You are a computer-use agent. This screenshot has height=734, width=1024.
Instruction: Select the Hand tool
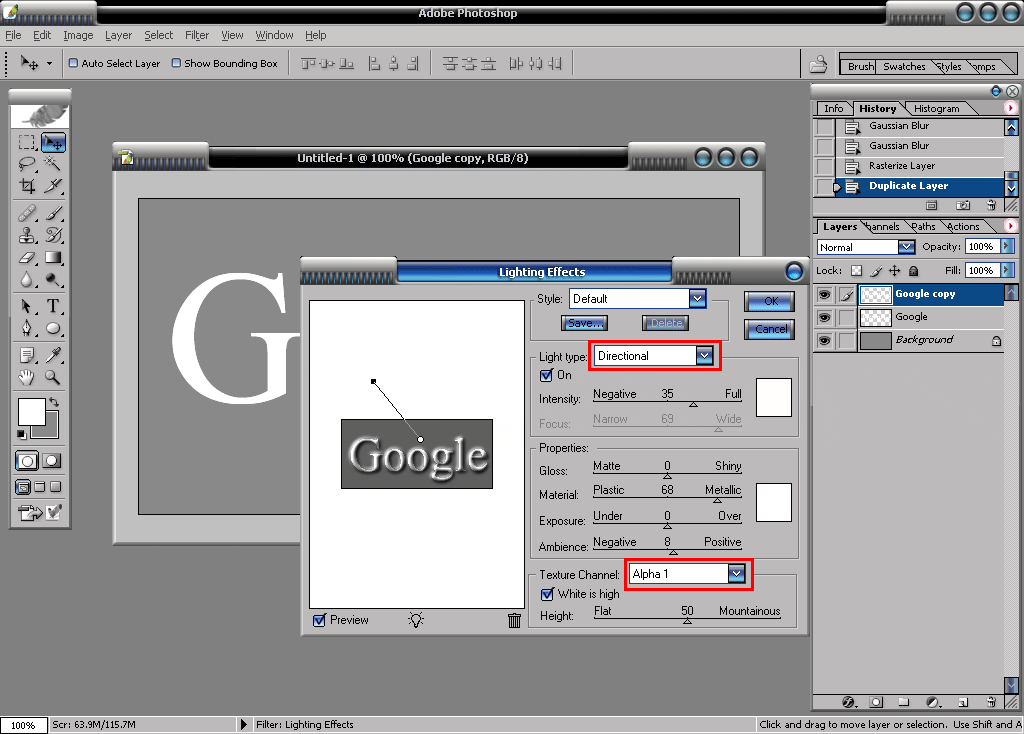point(27,377)
